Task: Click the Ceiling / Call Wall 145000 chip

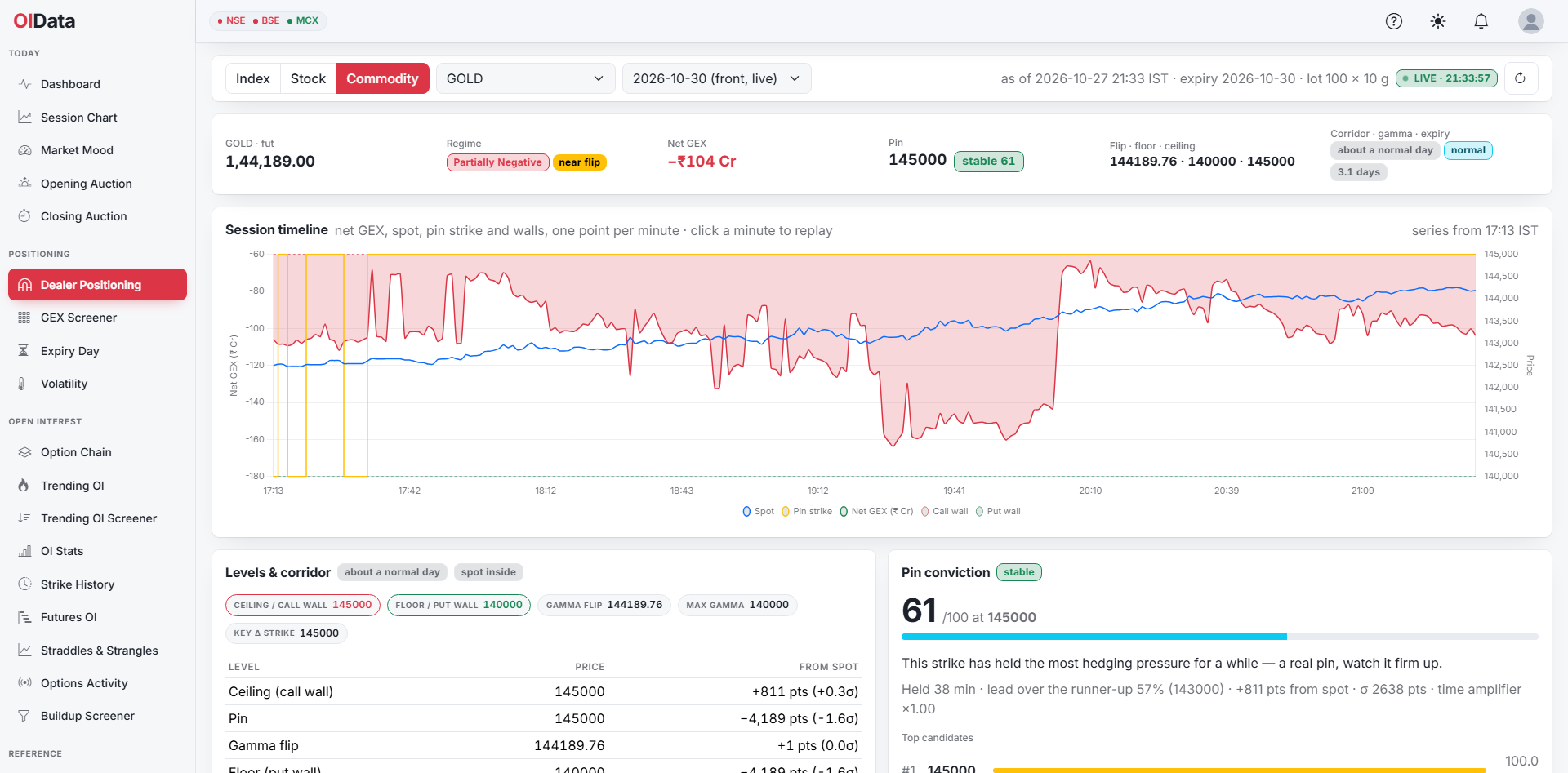Action: (303, 605)
